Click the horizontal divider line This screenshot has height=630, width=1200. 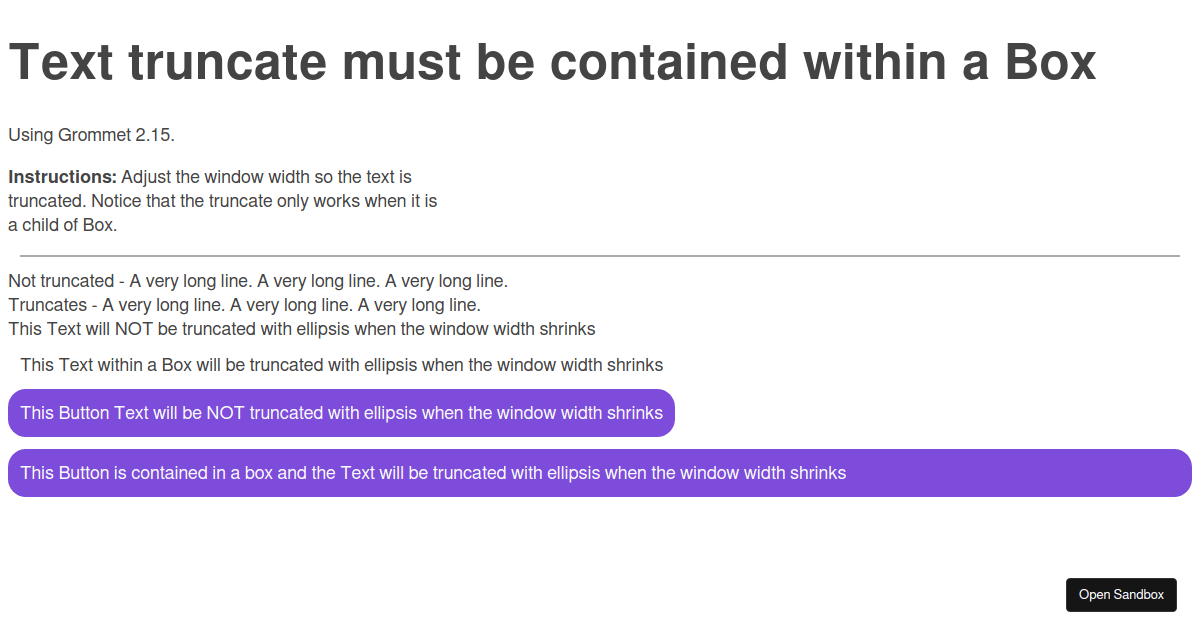click(600, 255)
